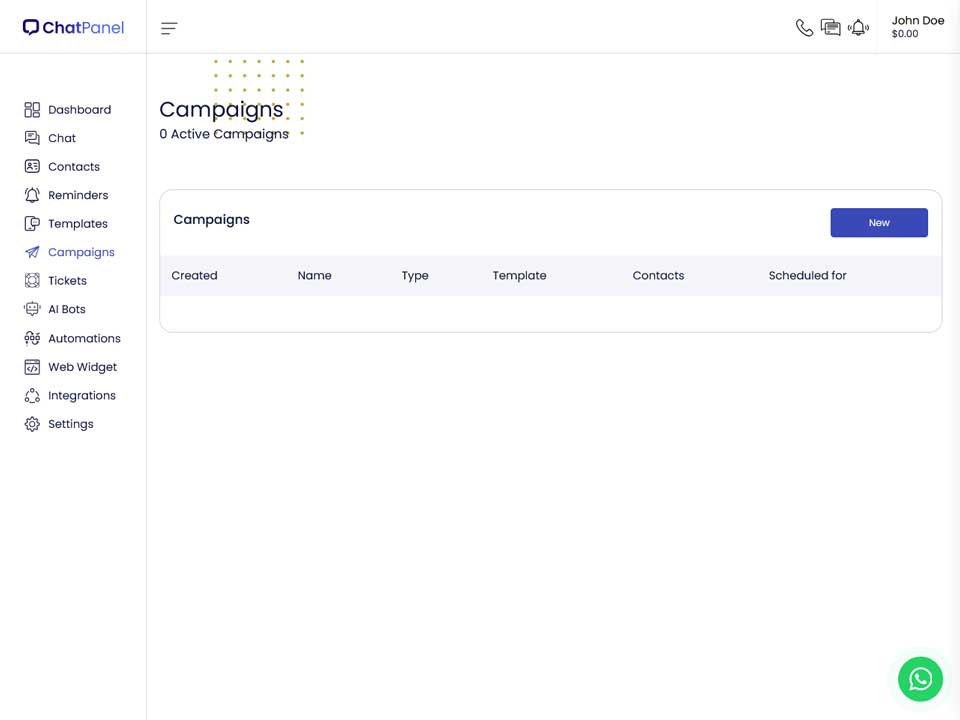Open the Chat section

tap(62, 138)
